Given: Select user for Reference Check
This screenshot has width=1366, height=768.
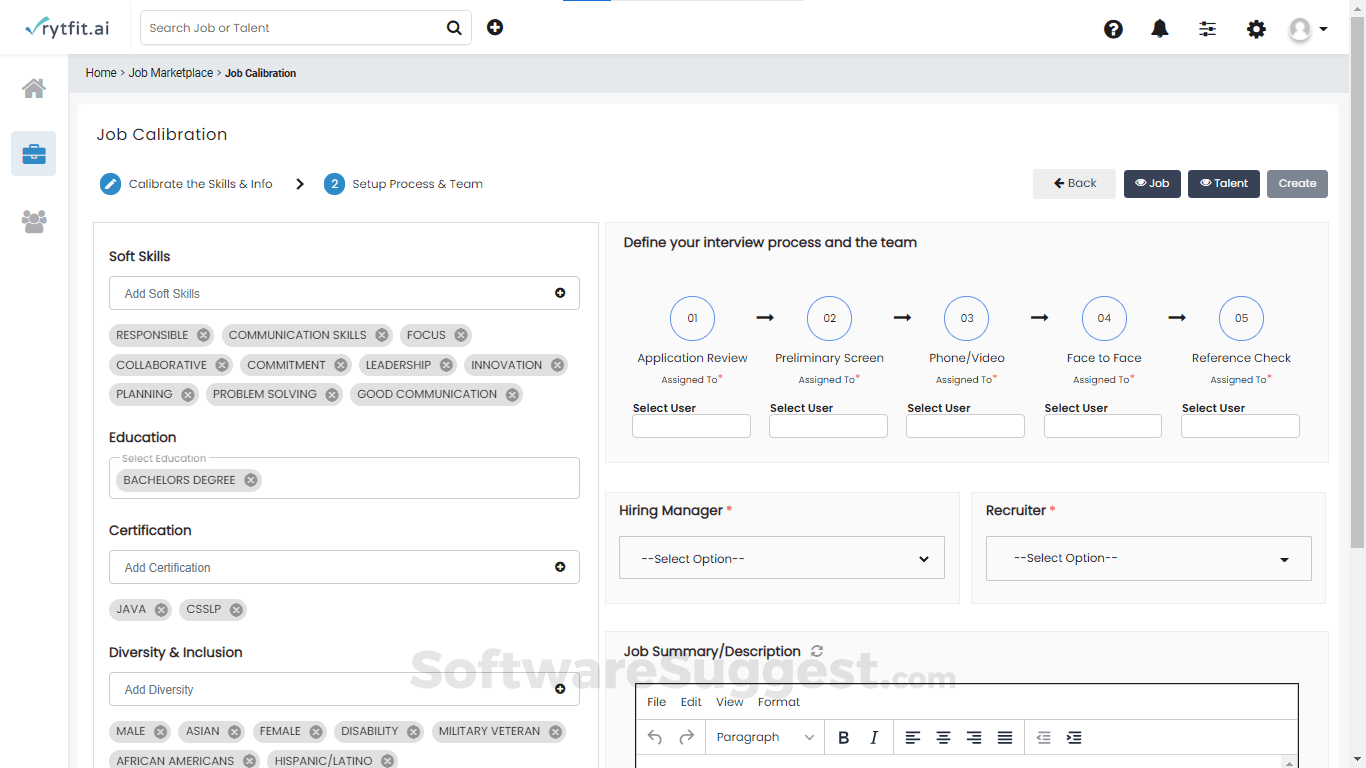Looking at the screenshot, I should click(1240, 426).
